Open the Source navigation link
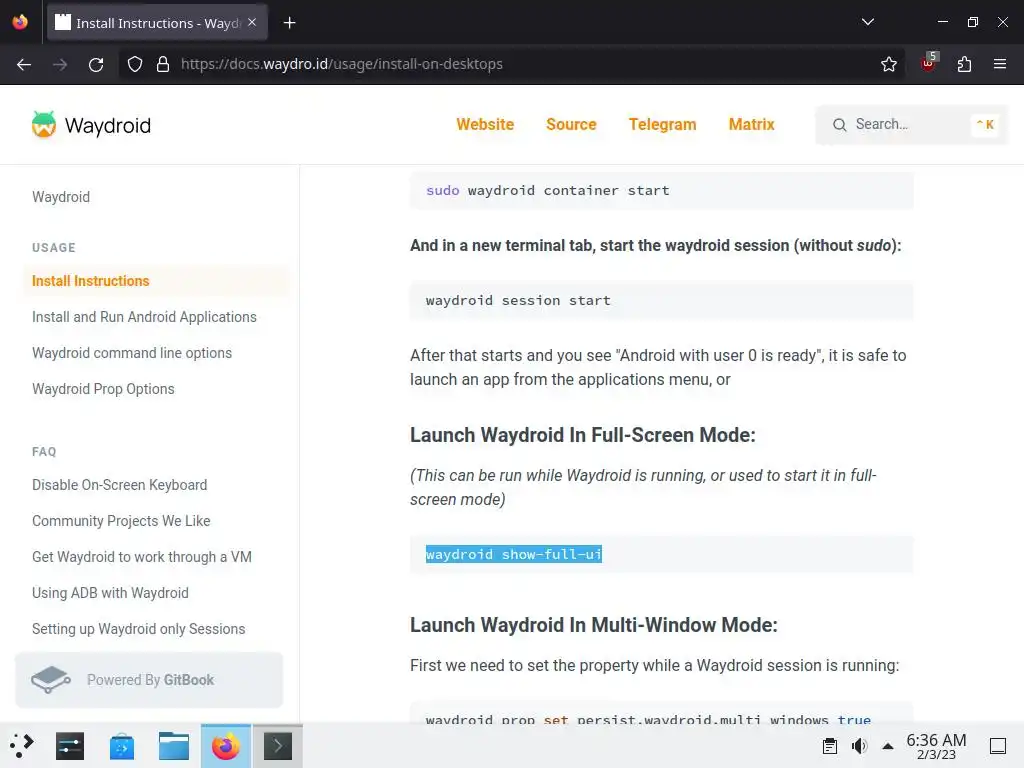 pyautogui.click(x=571, y=125)
